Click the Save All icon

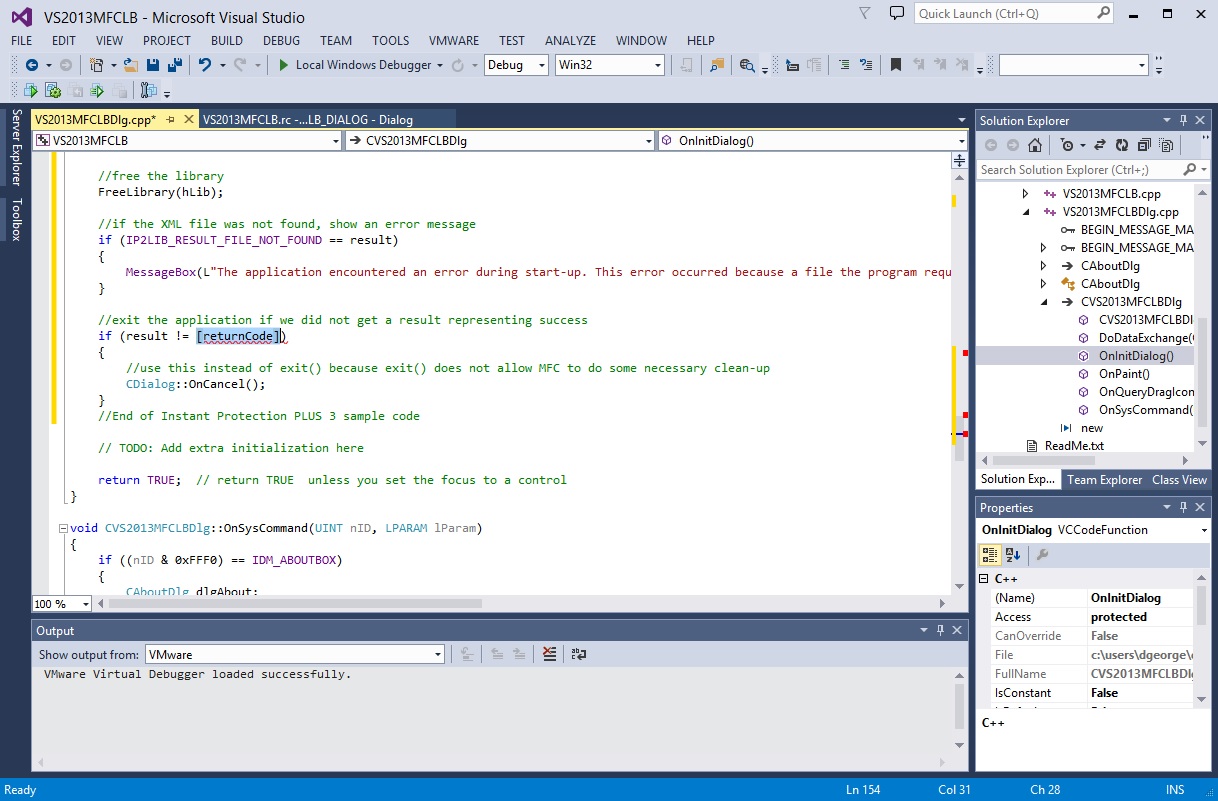click(174, 65)
